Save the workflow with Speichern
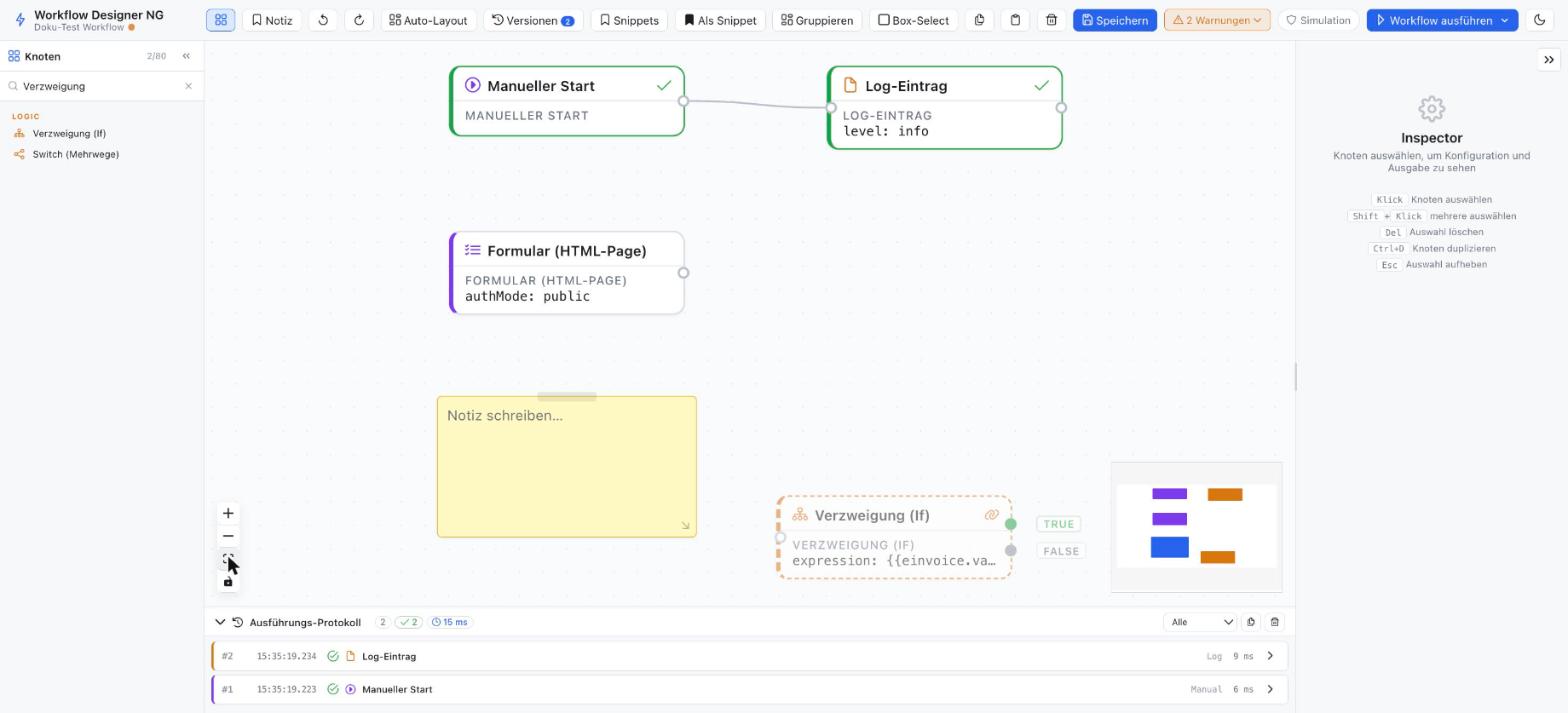The image size is (1568, 713). 1115,20
